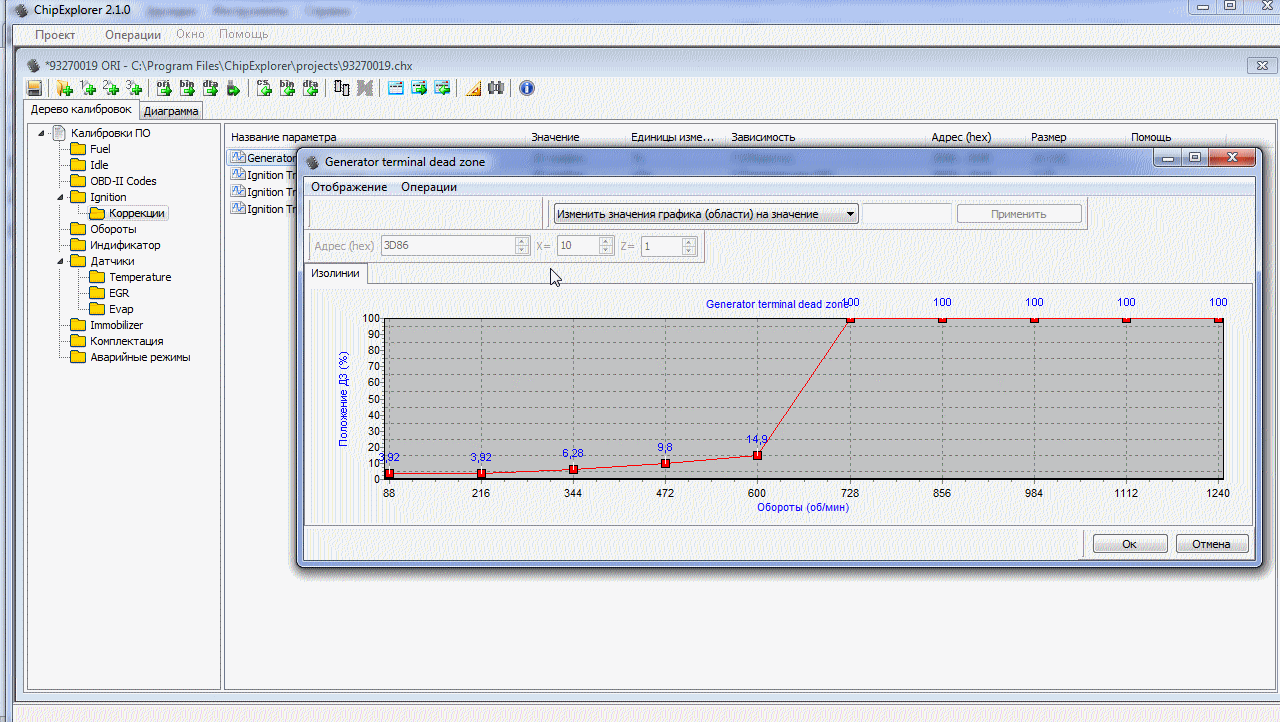The width and height of the screenshot is (1280, 722).
Task: Click the grayed-out X compare icon in toolbar
Action: 365,88
